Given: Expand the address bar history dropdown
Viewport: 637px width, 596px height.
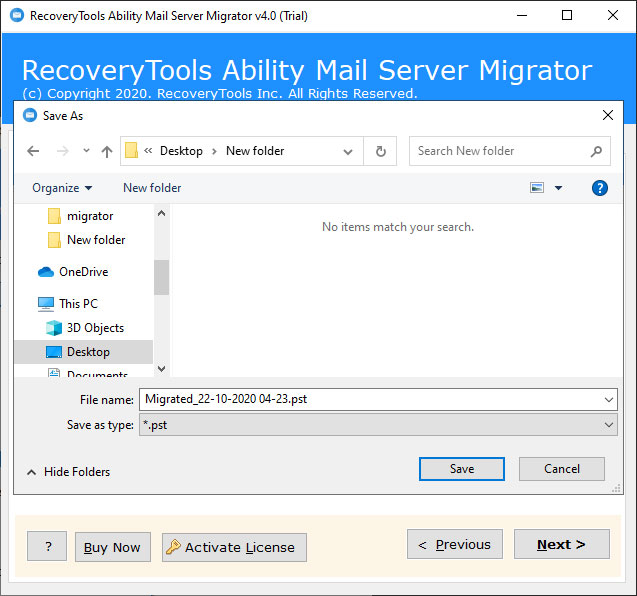Looking at the screenshot, I should click(x=348, y=152).
